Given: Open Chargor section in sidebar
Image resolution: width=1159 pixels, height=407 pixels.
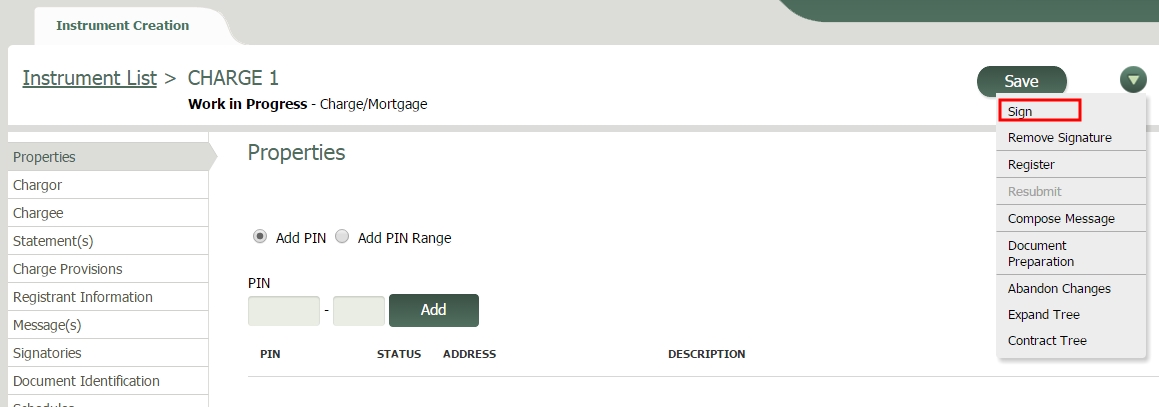Looking at the screenshot, I should tap(108, 185).
